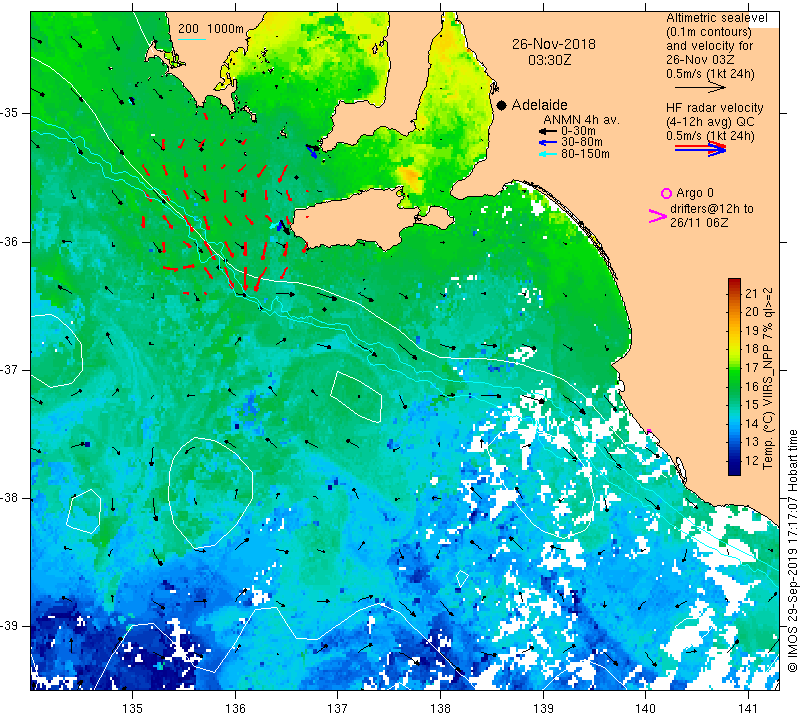Click the 136 longitude axis label
This screenshot has width=800, height=720.
pos(235,709)
